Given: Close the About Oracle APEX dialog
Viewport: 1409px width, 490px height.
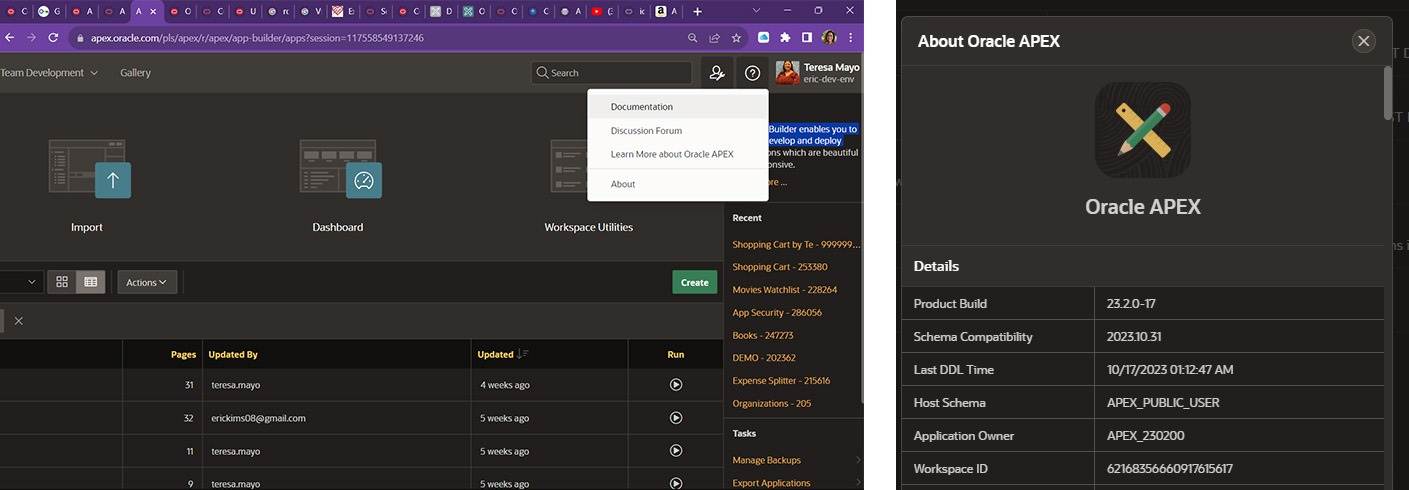Looking at the screenshot, I should point(1363,41).
